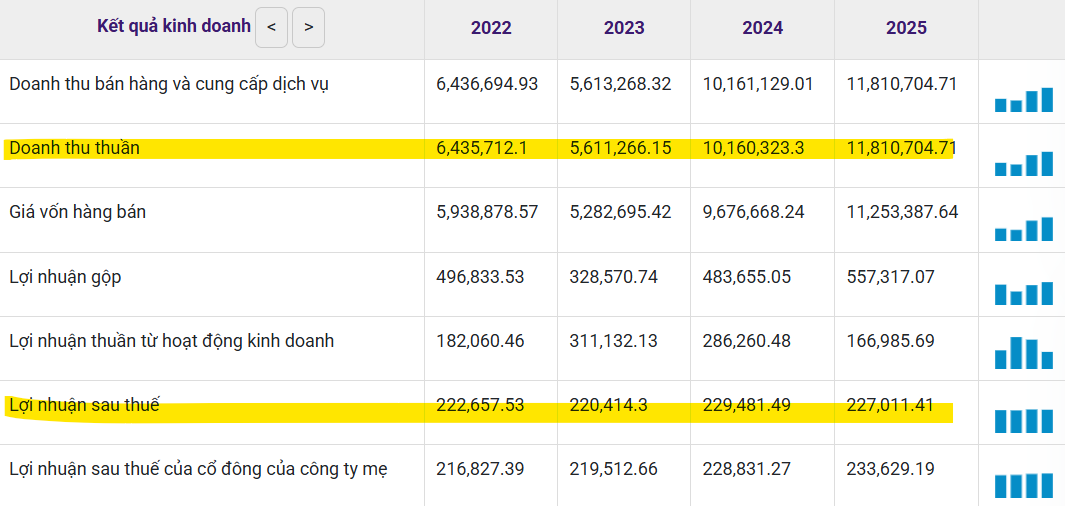Open the bar chart for Lợi nhuận gộp row

(1024, 293)
